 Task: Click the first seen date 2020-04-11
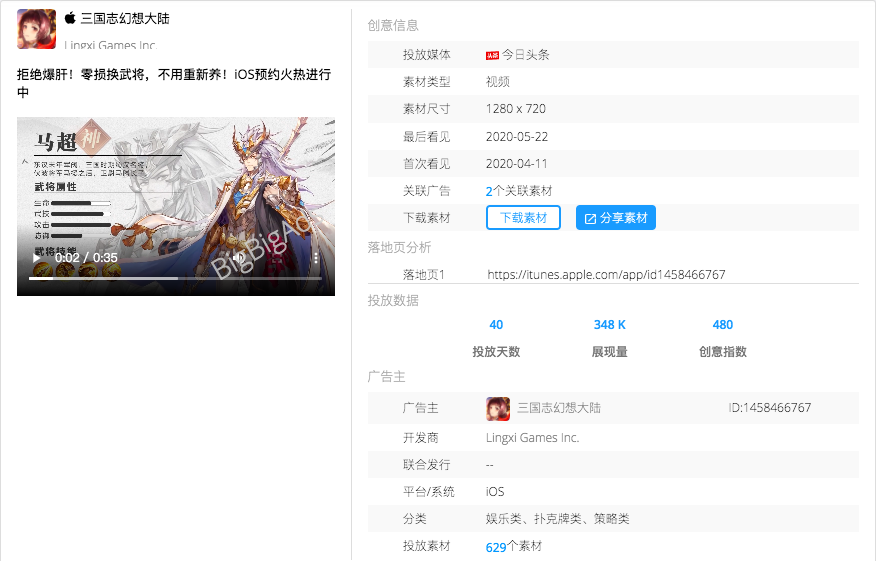[517, 164]
